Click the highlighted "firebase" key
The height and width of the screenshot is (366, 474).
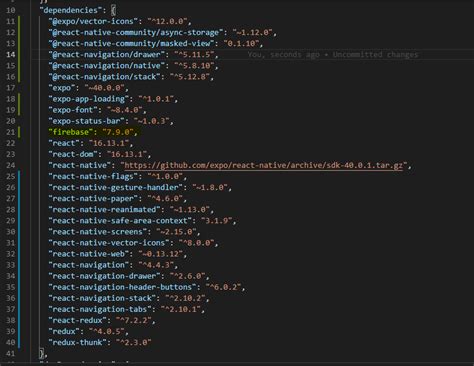pos(71,132)
